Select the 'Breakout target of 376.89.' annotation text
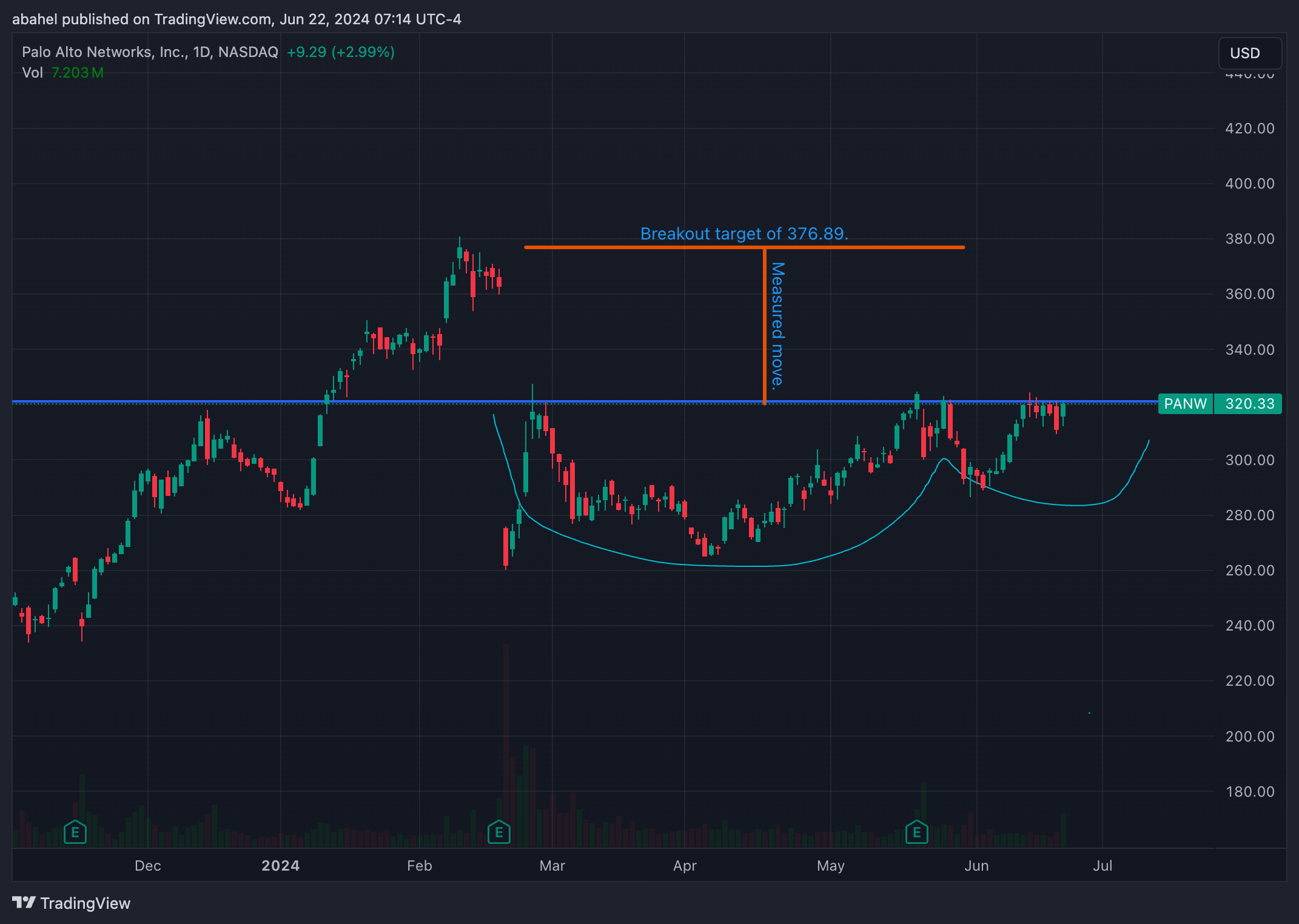The height and width of the screenshot is (924, 1299). point(744,233)
